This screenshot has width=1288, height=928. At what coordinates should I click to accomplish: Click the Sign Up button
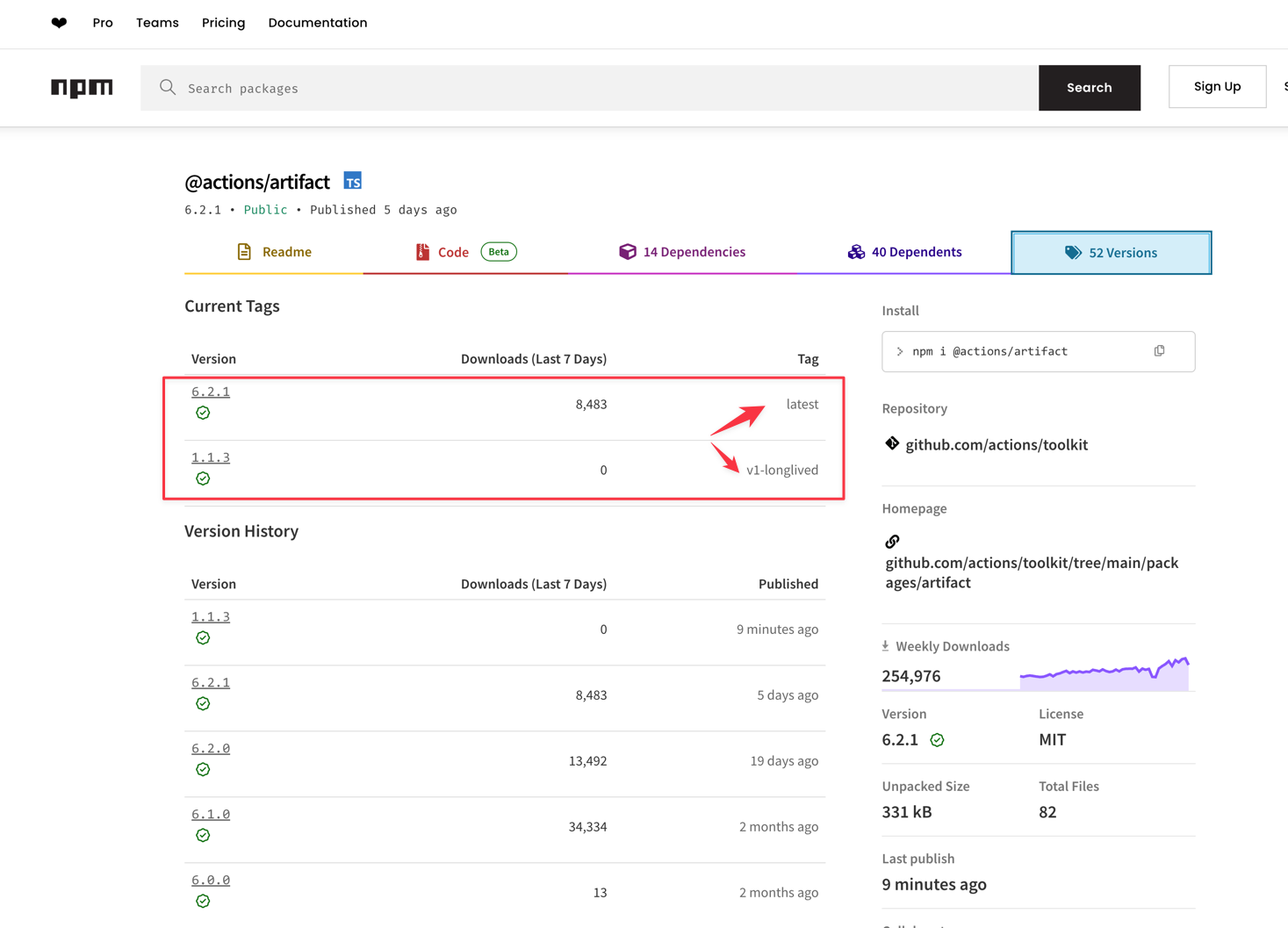coord(1217,86)
